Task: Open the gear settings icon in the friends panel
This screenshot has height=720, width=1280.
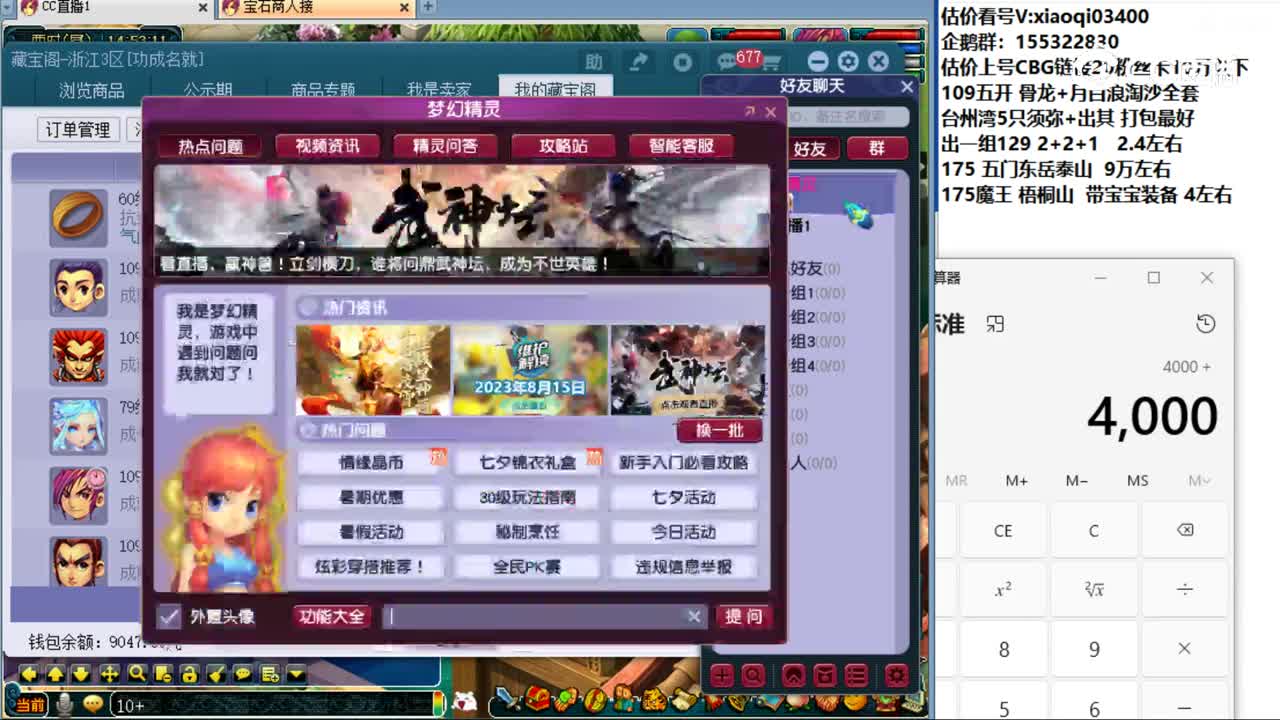Action: (x=894, y=676)
